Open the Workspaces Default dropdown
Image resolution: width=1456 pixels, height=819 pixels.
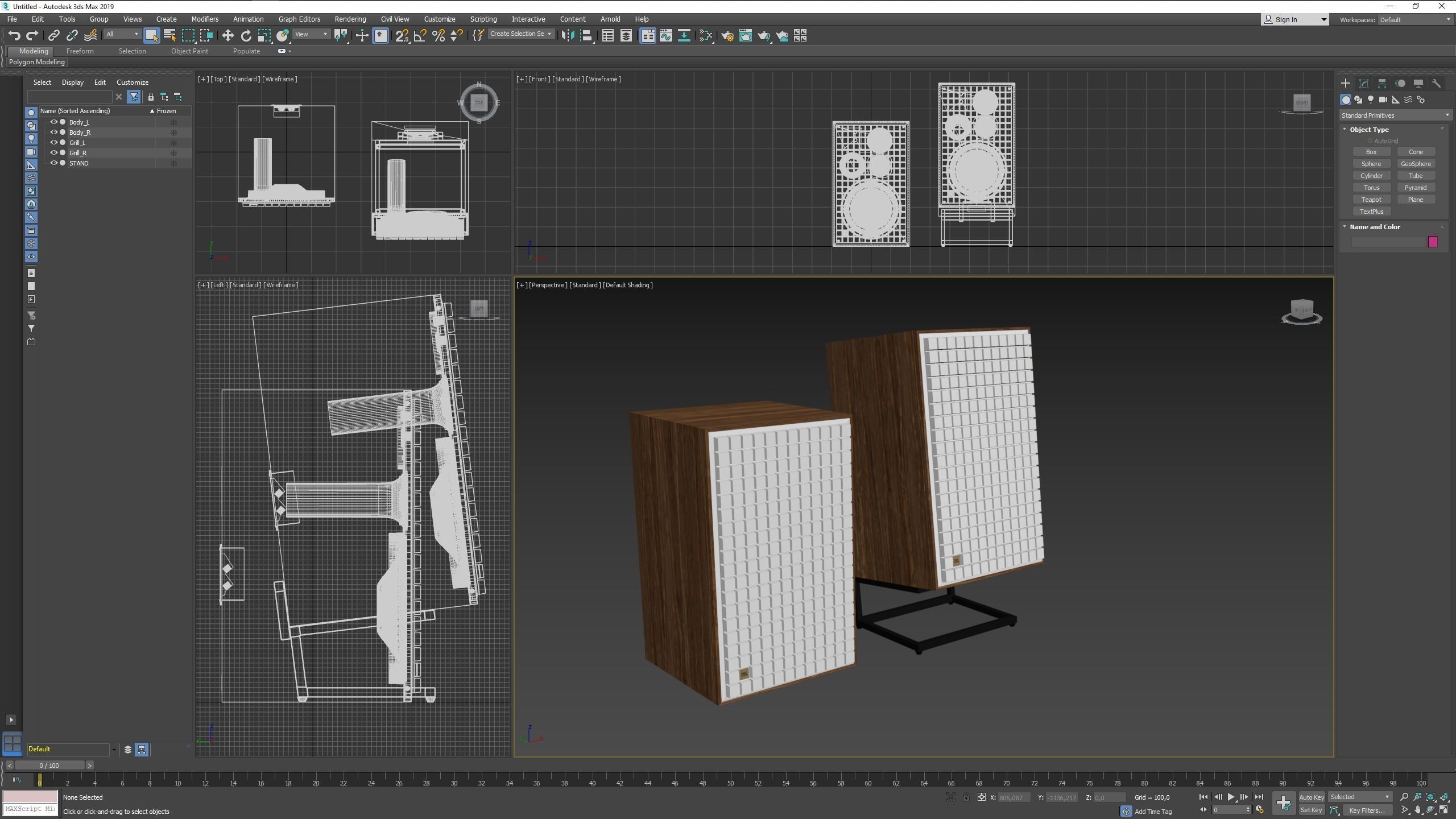pos(1414,20)
